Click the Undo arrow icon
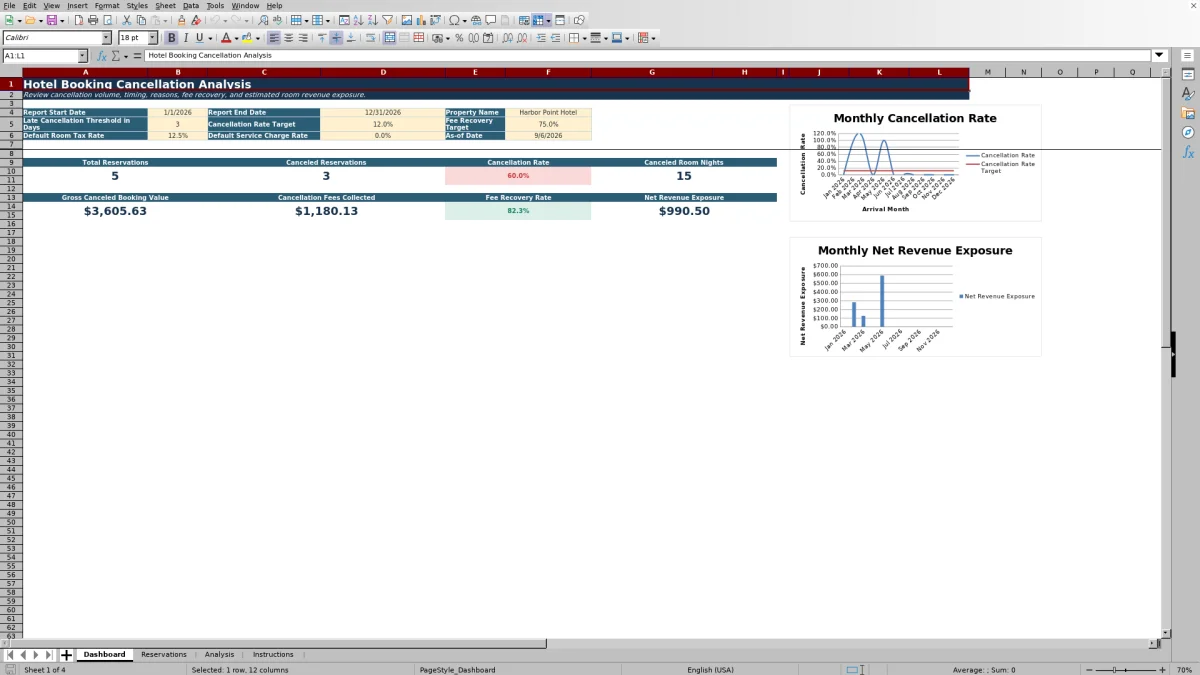The height and width of the screenshot is (675, 1200). click(x=215, y=20)
